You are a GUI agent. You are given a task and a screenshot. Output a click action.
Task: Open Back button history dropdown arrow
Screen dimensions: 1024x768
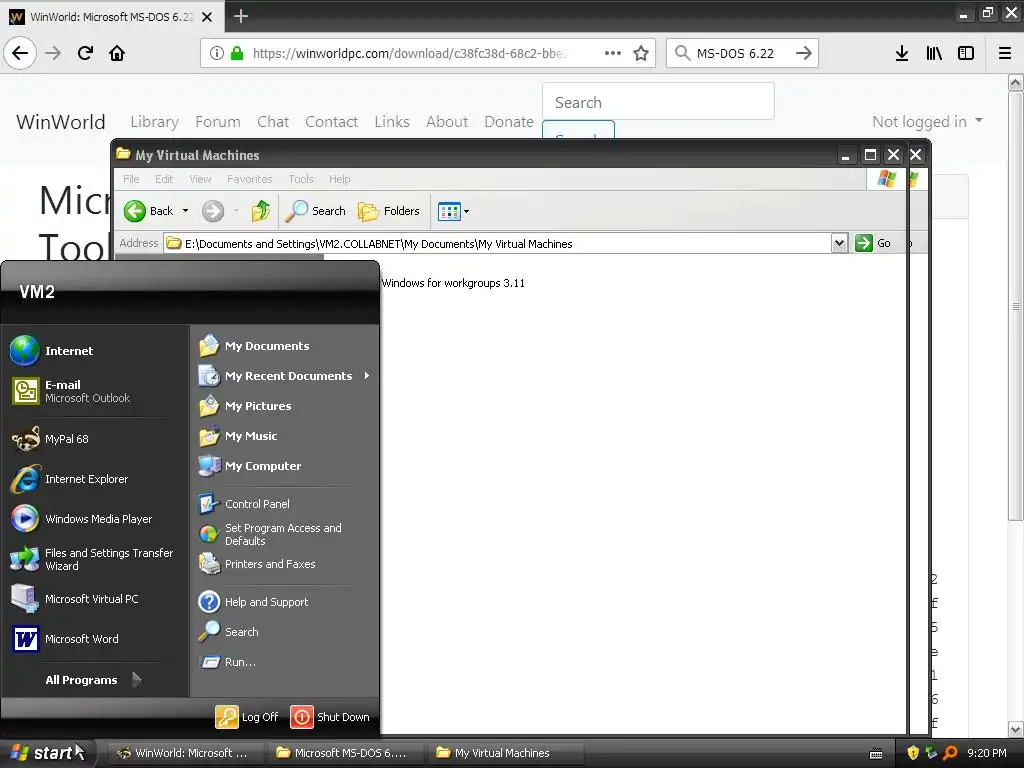pyautogui.click(x=185, y=211)
